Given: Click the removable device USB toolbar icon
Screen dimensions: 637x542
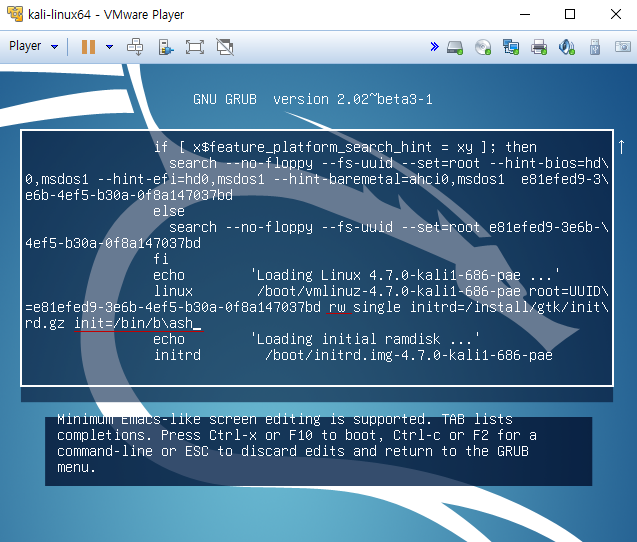Looking at the screenshot, I should pyautogui.click(x=165, y=47).
